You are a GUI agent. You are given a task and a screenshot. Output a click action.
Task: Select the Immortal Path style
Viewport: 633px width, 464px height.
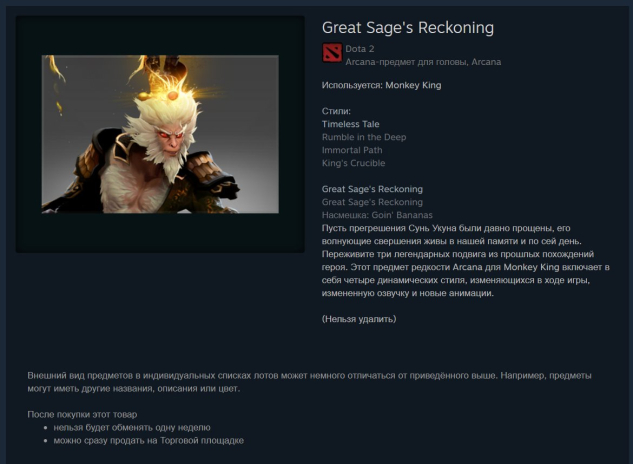click(x=352, y=150)
